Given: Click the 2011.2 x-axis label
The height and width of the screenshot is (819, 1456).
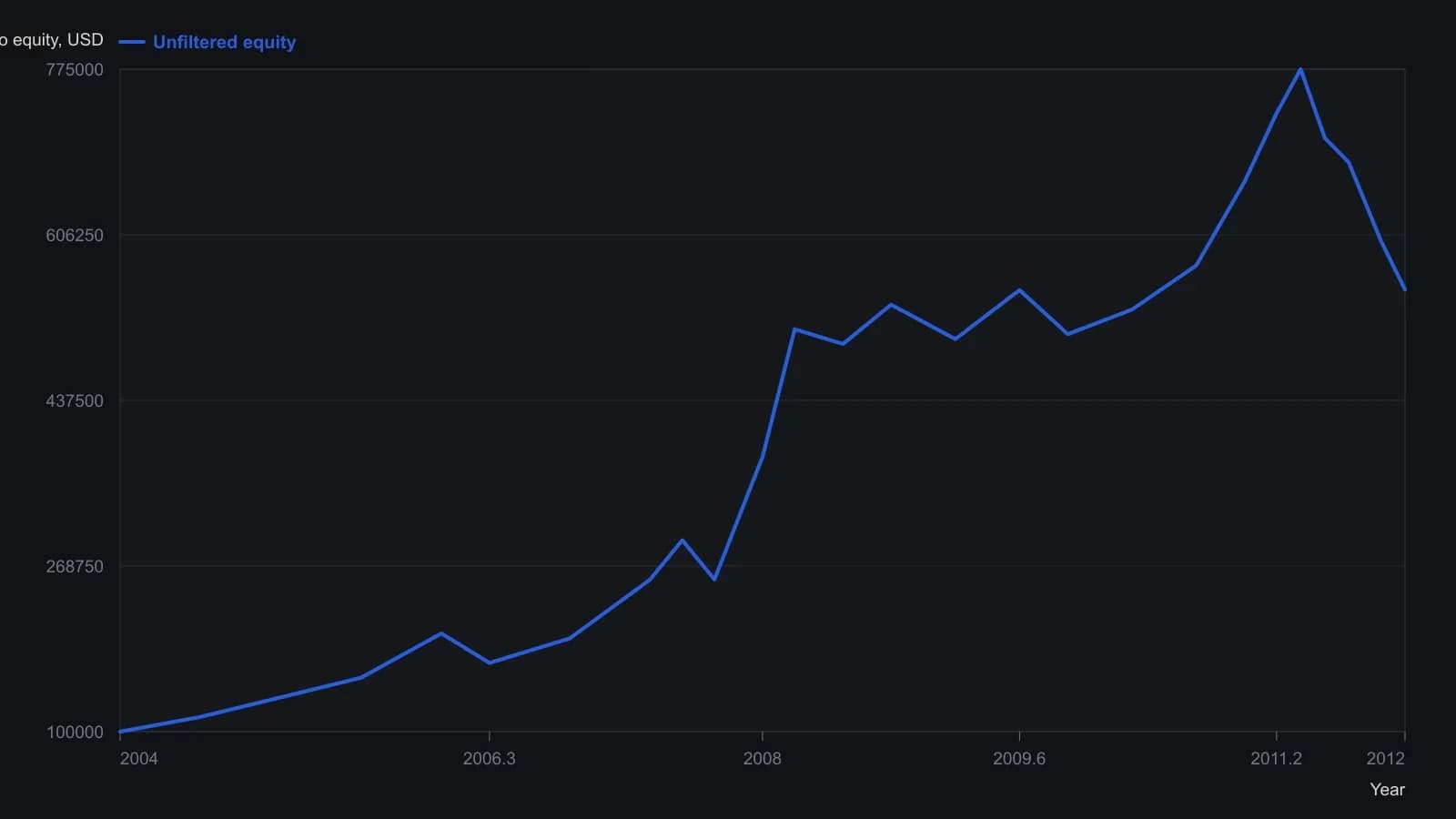Looking at the screenshot, I should pyautogui.click(x=1276, y=759).
